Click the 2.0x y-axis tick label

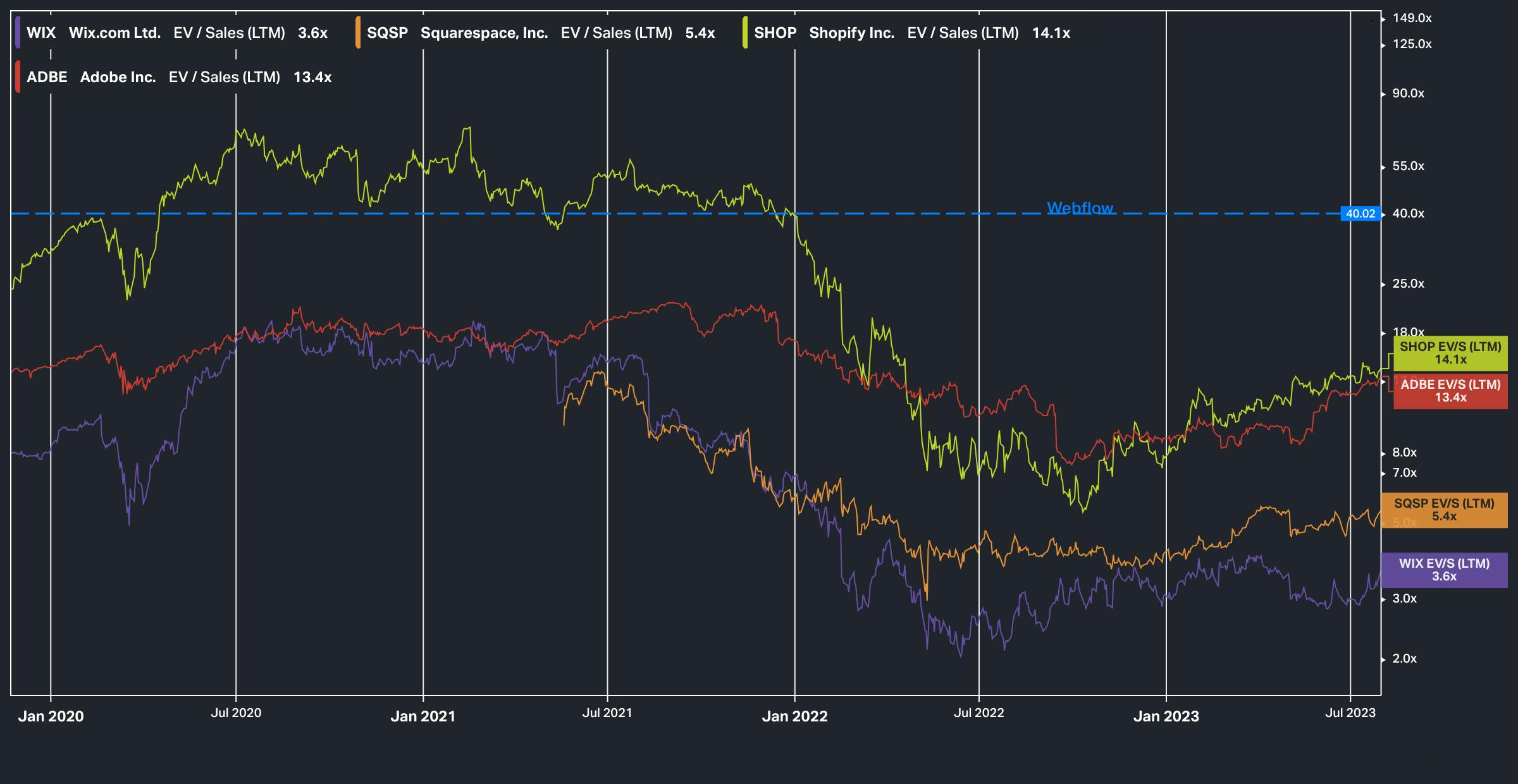1404,659
